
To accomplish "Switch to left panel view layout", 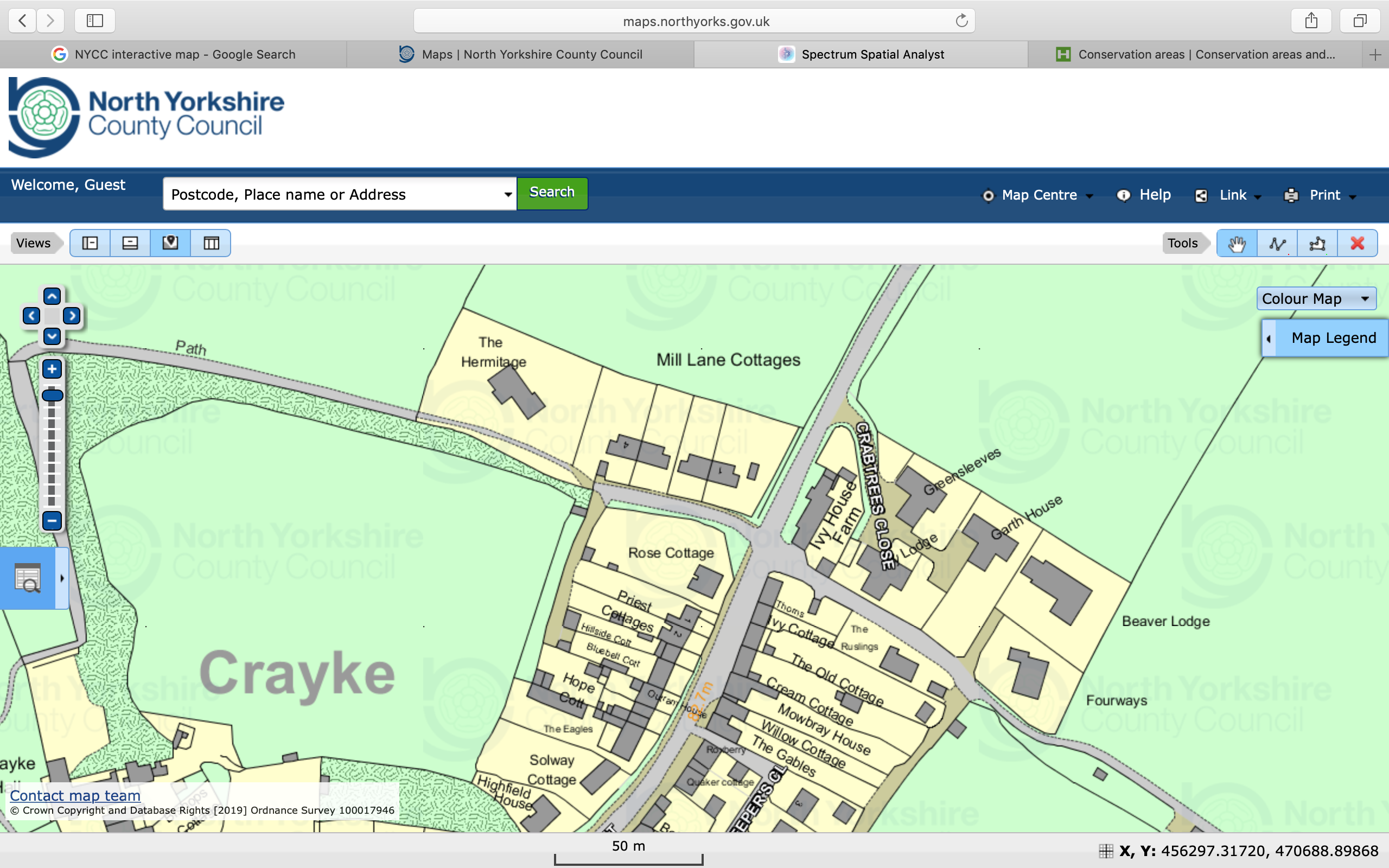I will (x=90, y=244).
